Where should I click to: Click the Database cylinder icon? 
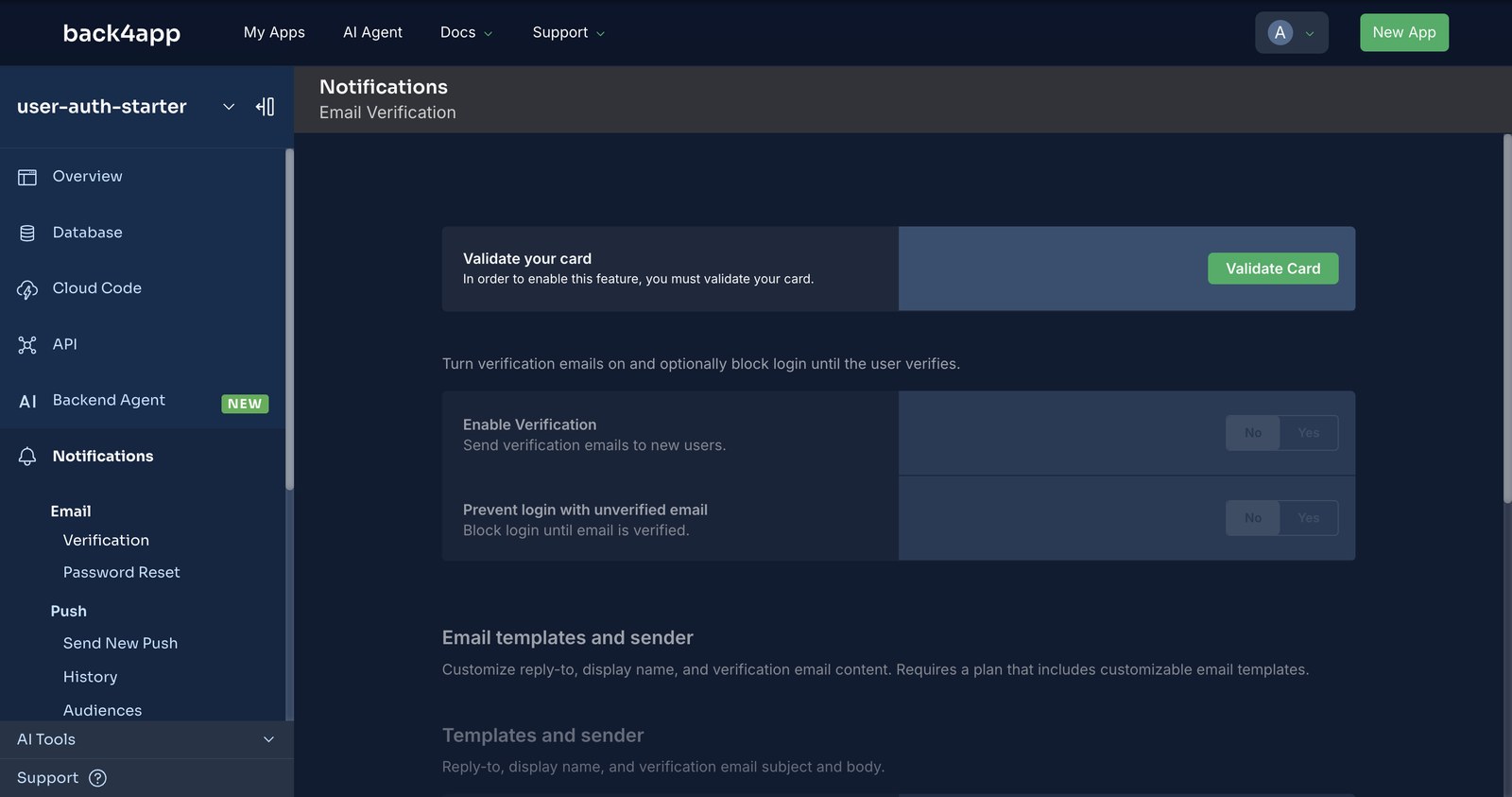pyautogui.click(x=27, y=233)
